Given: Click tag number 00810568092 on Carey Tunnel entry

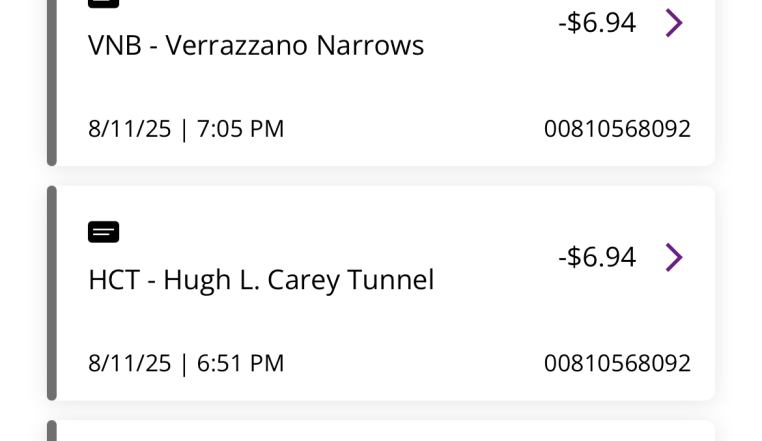Looking at the screenshot, I should (617, 363).
